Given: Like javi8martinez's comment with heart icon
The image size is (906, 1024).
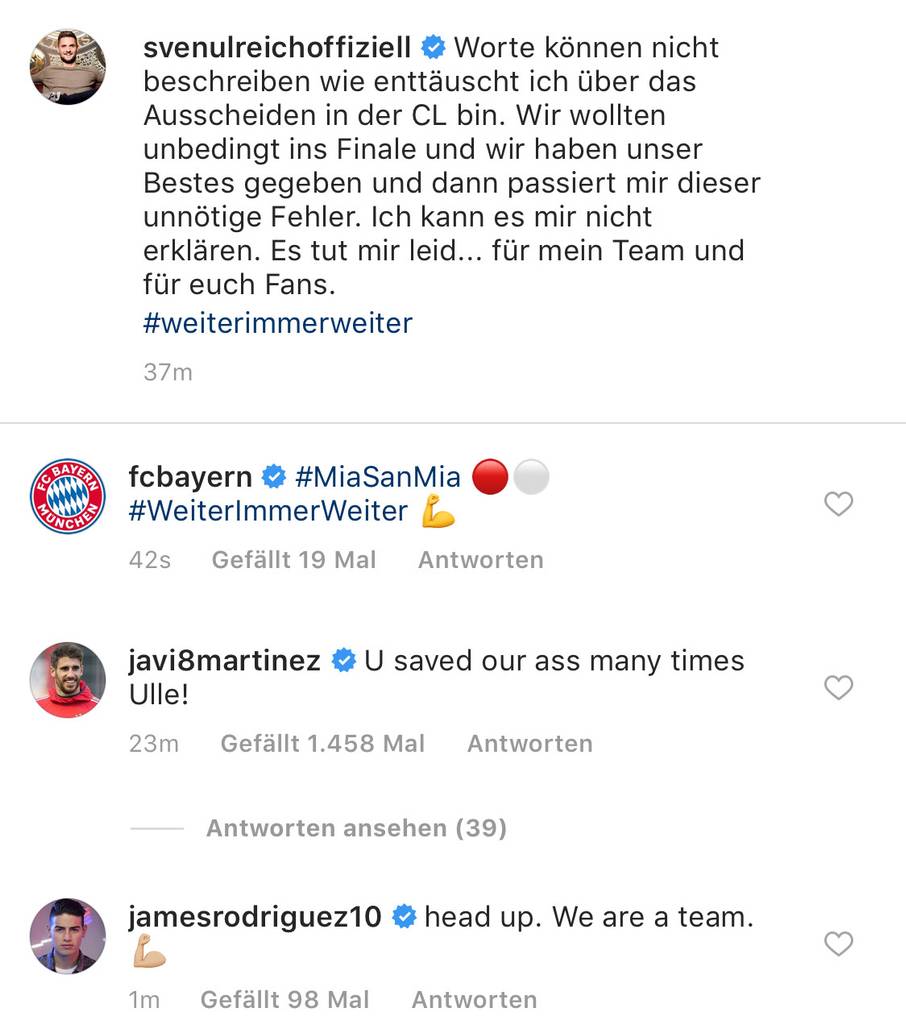Looking at the screenshot, I should pyautogui.click(x=838, y=687).
